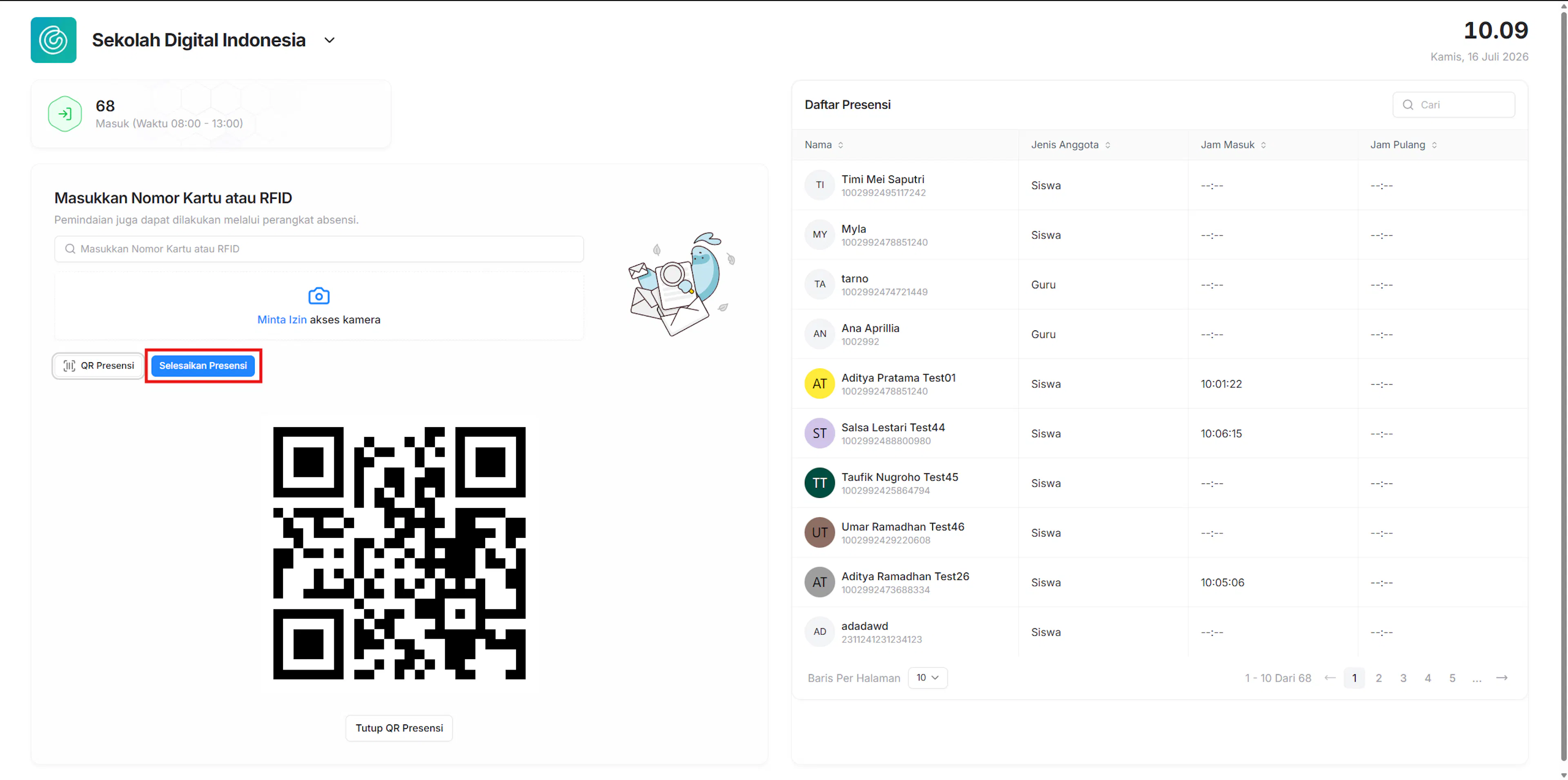Click the Jam Masuk value 10:06:15
1568x780 pixels.
pyautogui.click(x=1221, y=434)
